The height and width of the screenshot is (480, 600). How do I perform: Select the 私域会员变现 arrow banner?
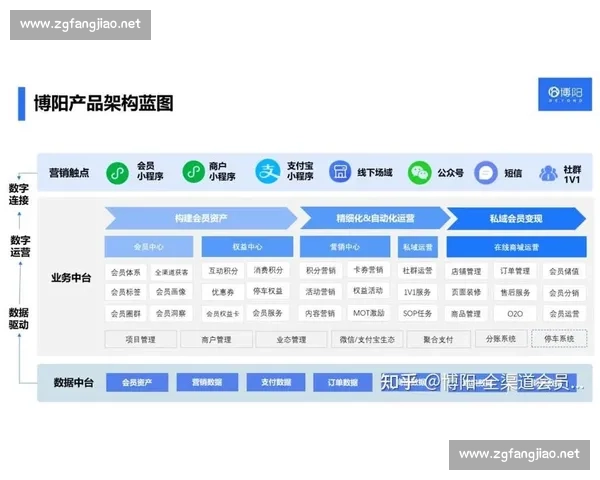(x=515, y=218)
